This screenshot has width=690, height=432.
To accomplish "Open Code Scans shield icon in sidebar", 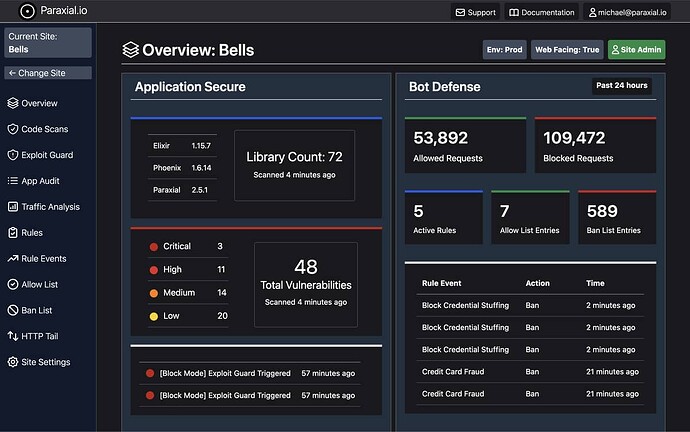I will 13,129.
